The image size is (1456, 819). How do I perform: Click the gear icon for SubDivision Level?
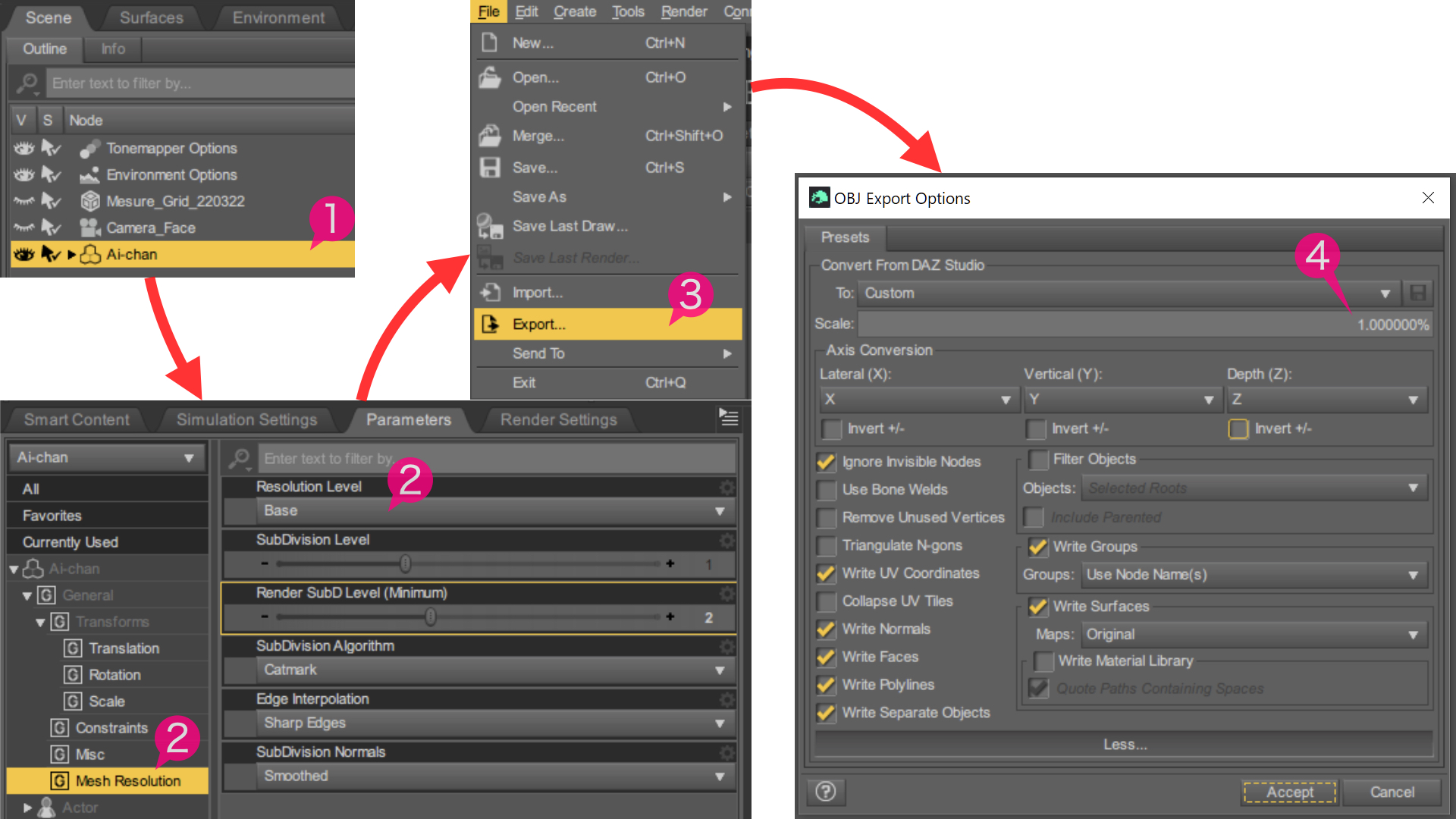pos(726,540)
